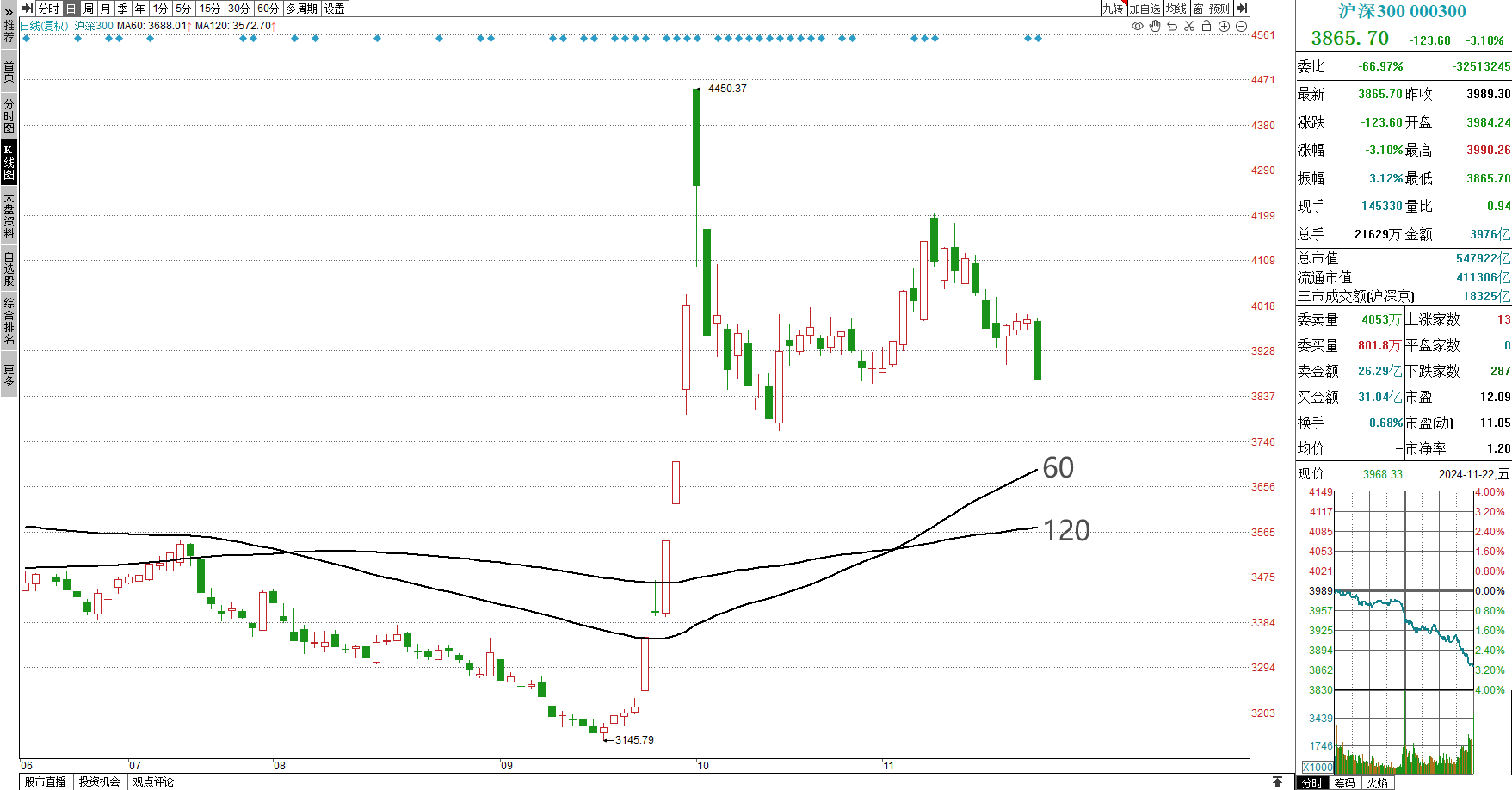The width and height of the screenshot is (1512, 790).
Task: Click the undo arrow icon
Action: click(1172, 27)
